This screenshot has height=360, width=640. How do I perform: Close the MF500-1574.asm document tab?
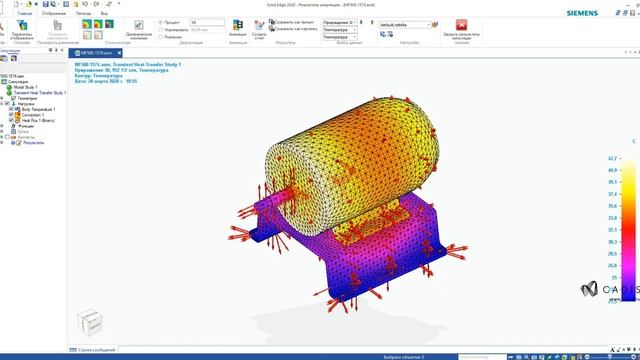(119, 53)
